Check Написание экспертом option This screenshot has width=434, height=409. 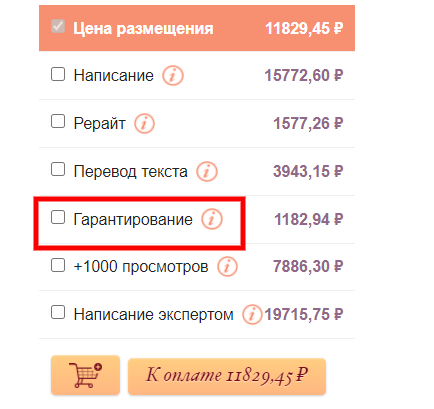(x=58, y=313)
